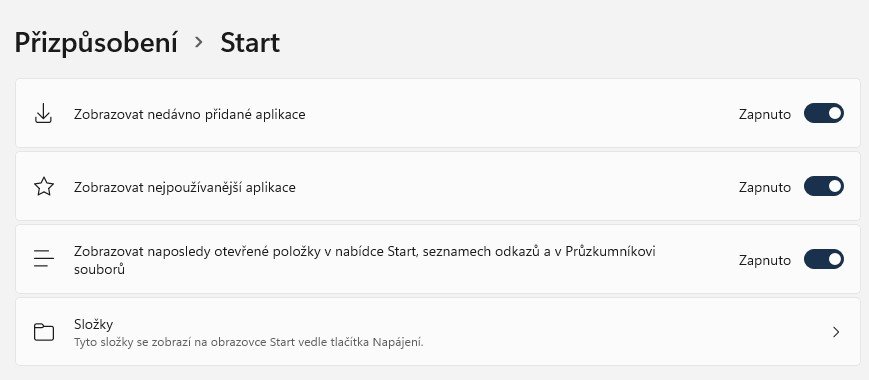
Task: Click the folder icon beside Složky
Action: tap(43, 332)
